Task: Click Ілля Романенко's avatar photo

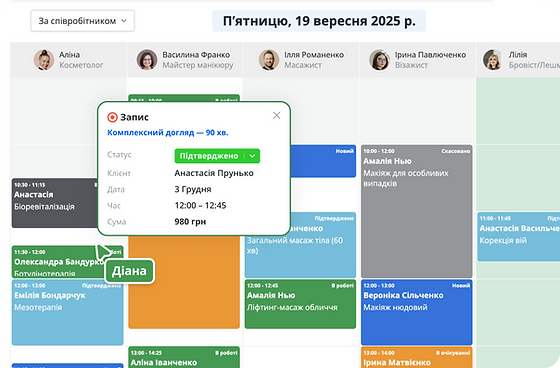Action: coord(269,60)
